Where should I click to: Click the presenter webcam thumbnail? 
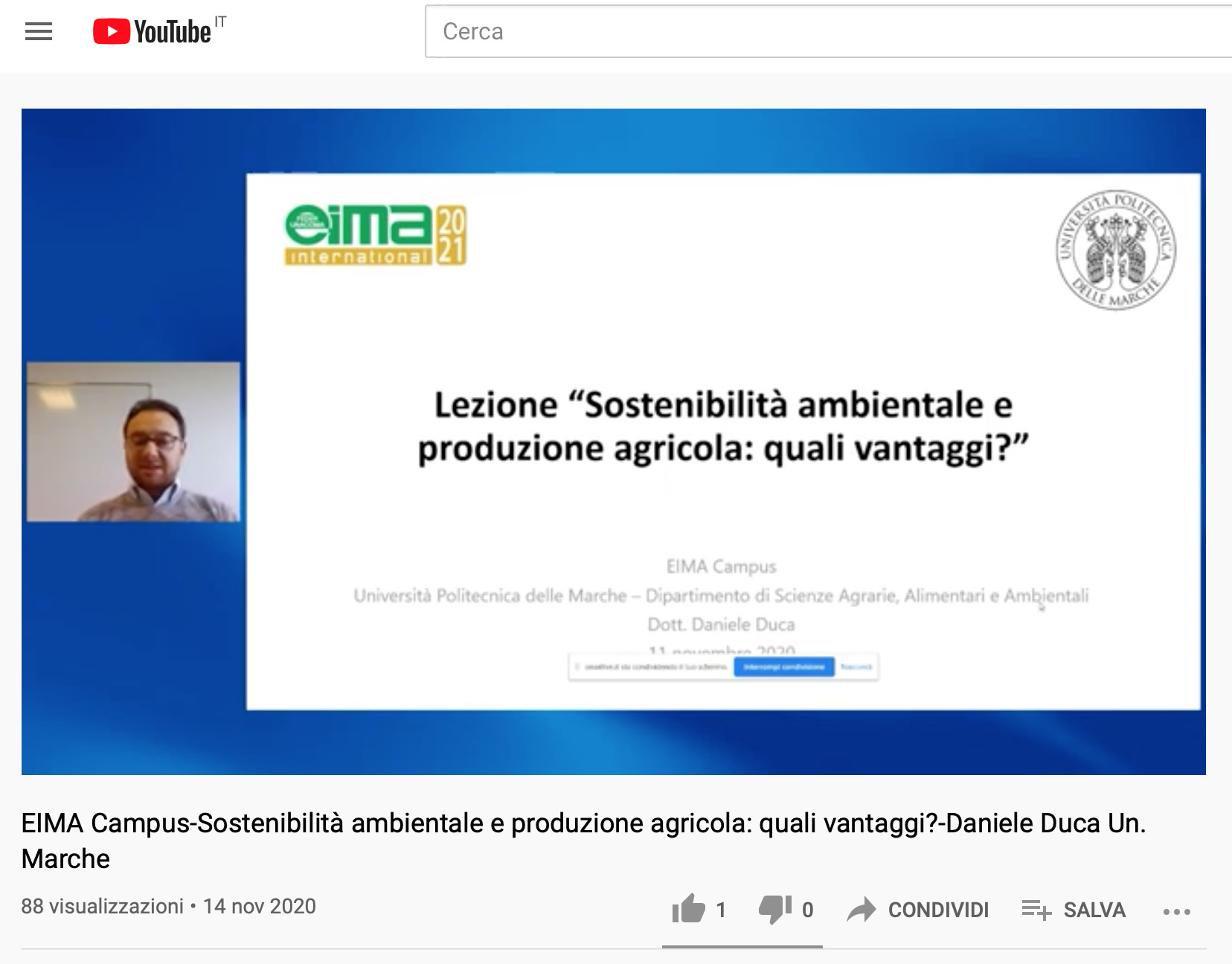tap(133, 442)
